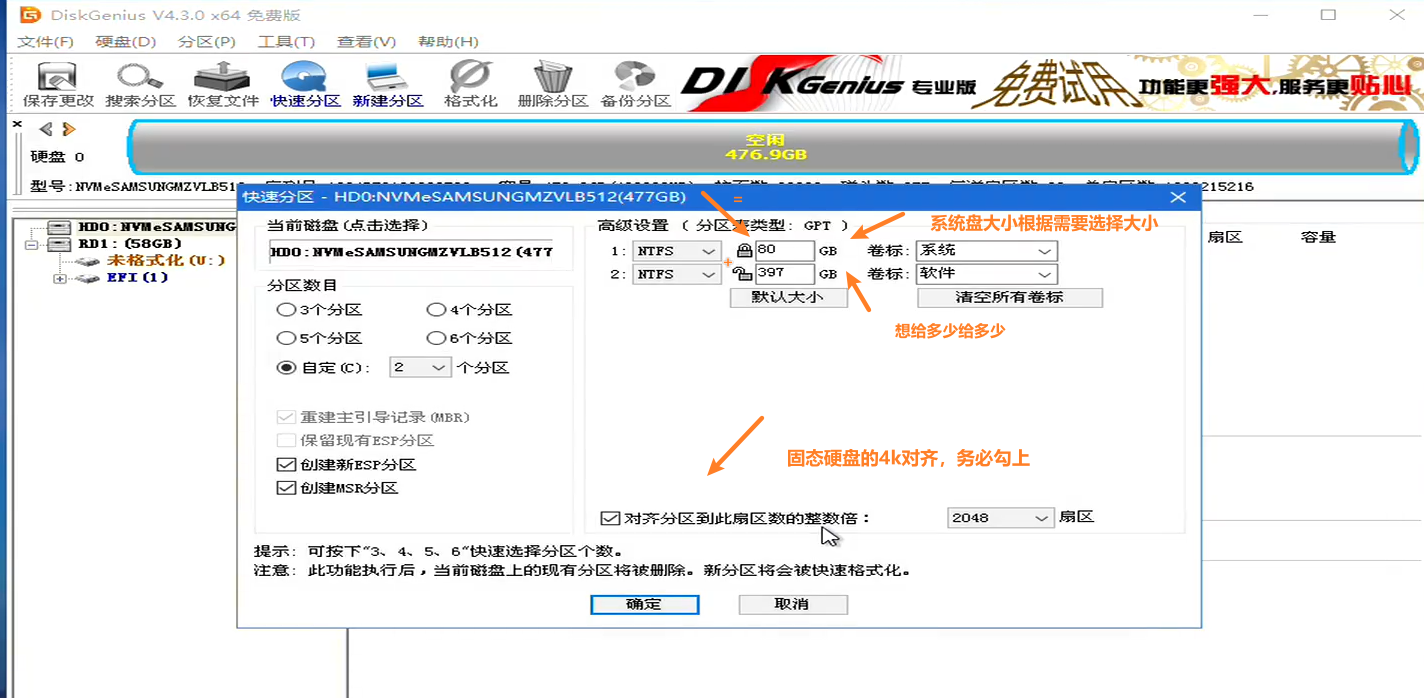Screen dimensions: 1424x698
Task: Collapse the RD1:(58GB) tree node
Action: (x=32, y=244)
